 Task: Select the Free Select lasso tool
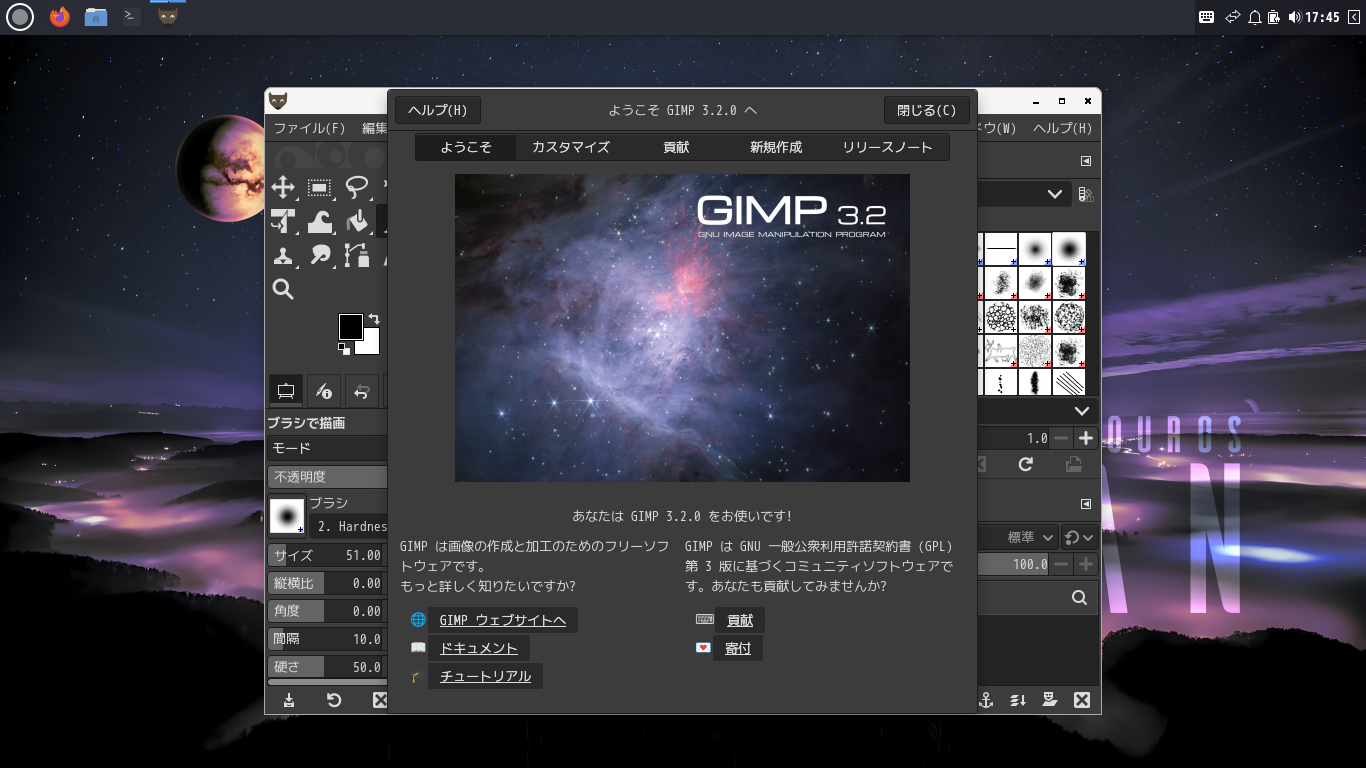point(357,187)
